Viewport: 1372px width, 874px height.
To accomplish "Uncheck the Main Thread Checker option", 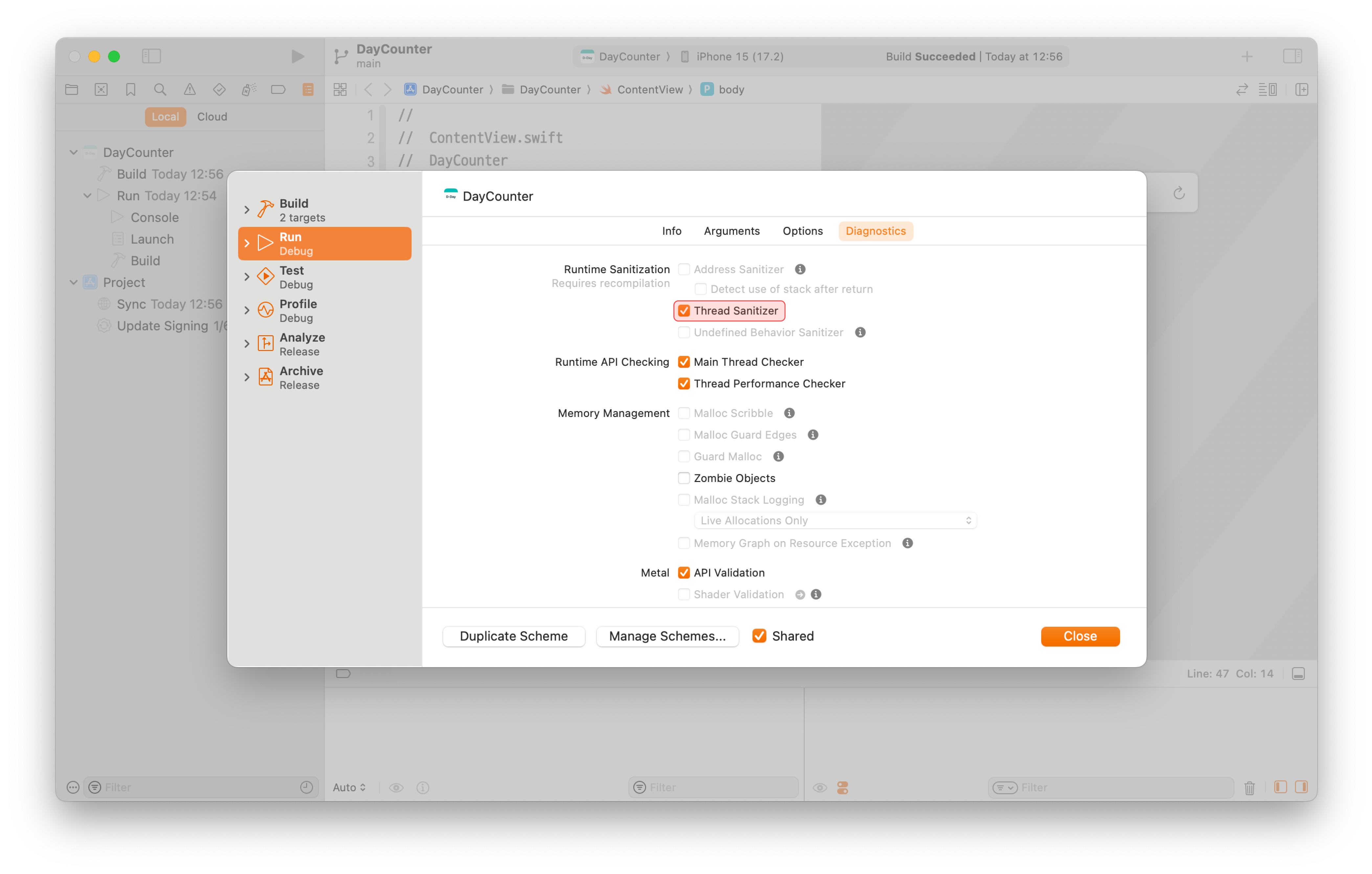I will point(684,362).
